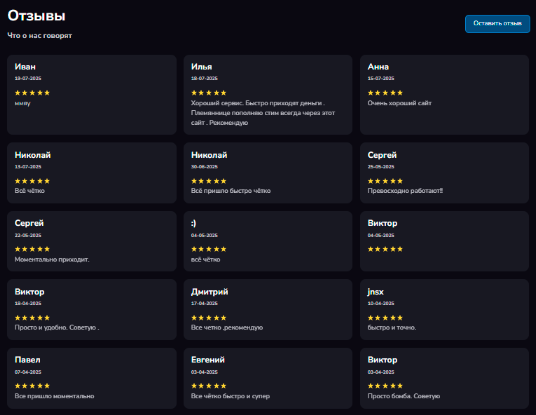Viewport: 536px width, 415px height.
Task: Click the review text Просто и удобно. Советую
Action: click(x=57, y=327)
